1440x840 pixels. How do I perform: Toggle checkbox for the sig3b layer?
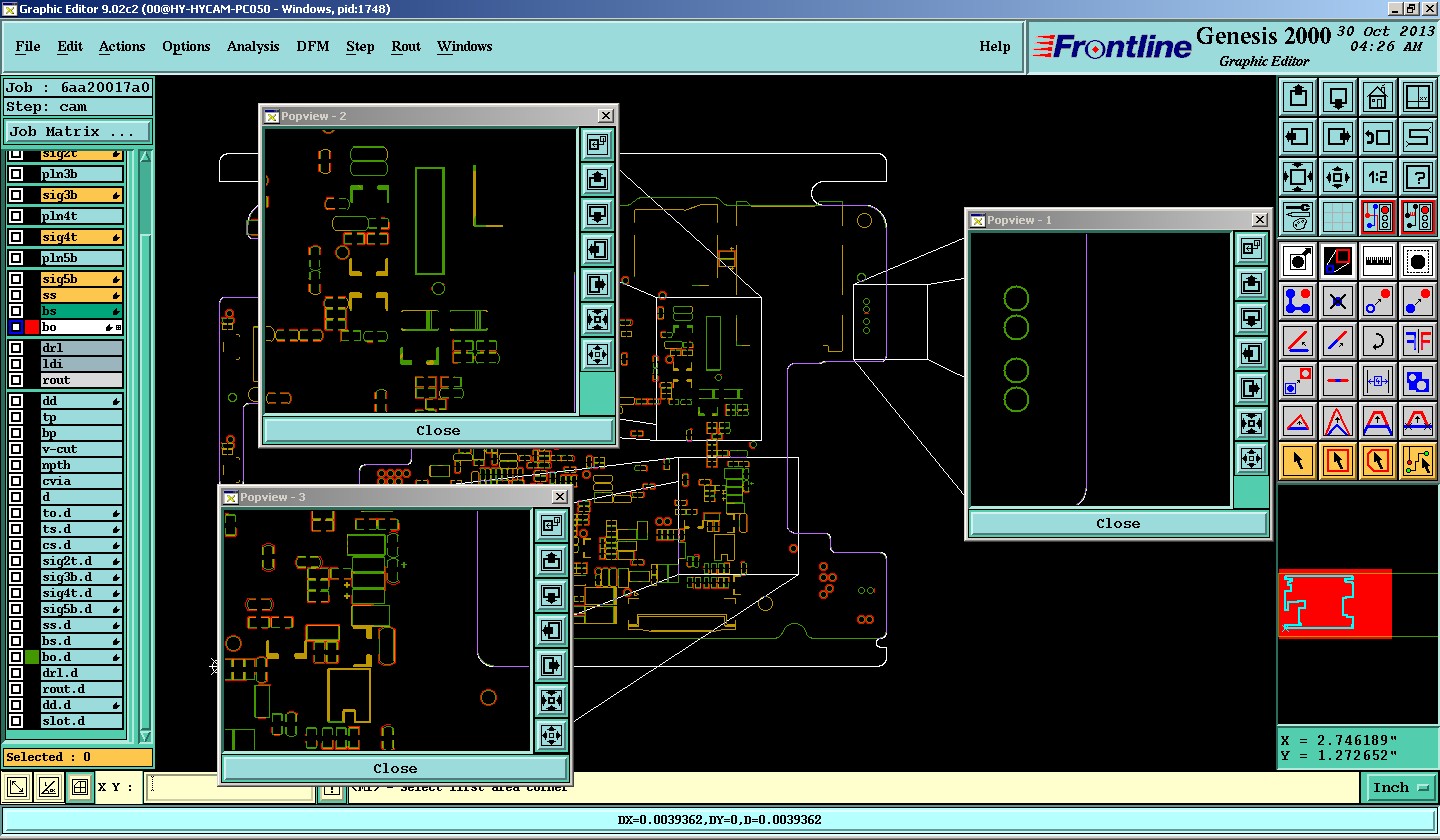click(x=16, y=196)
